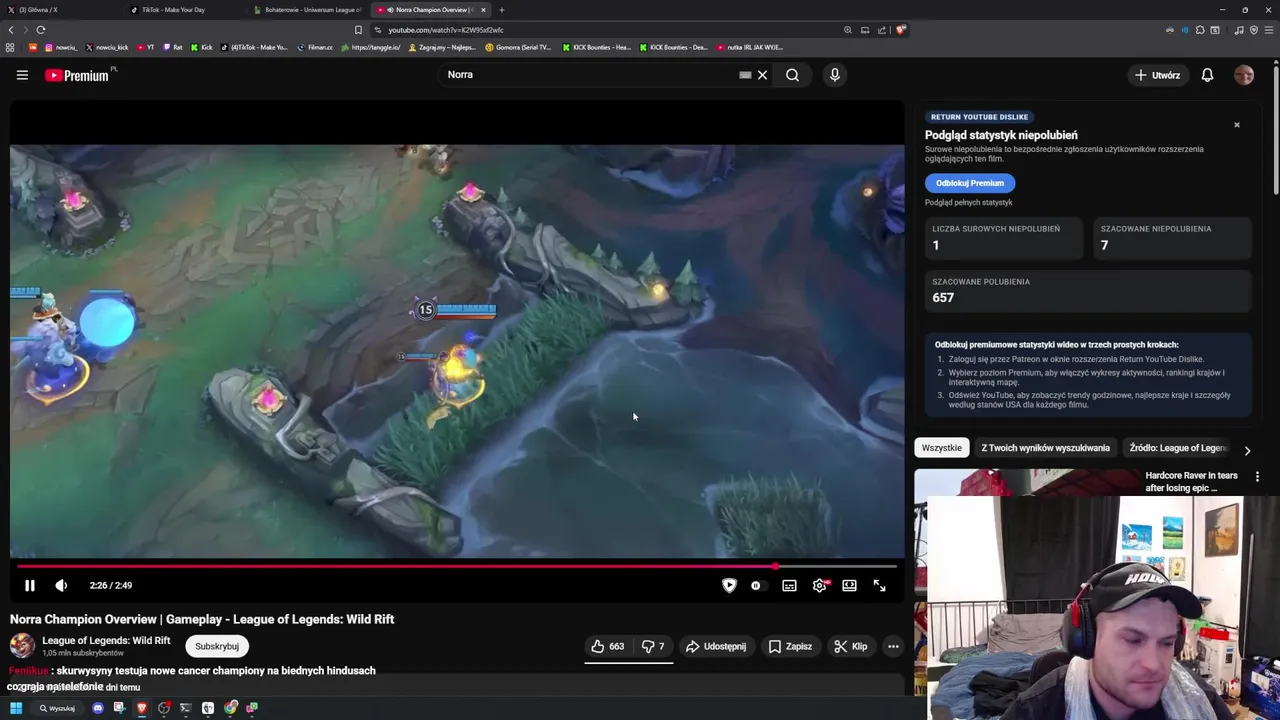Click the shield icon in player controls
The image size is (1280, 720).
click(x=729, y=586)
